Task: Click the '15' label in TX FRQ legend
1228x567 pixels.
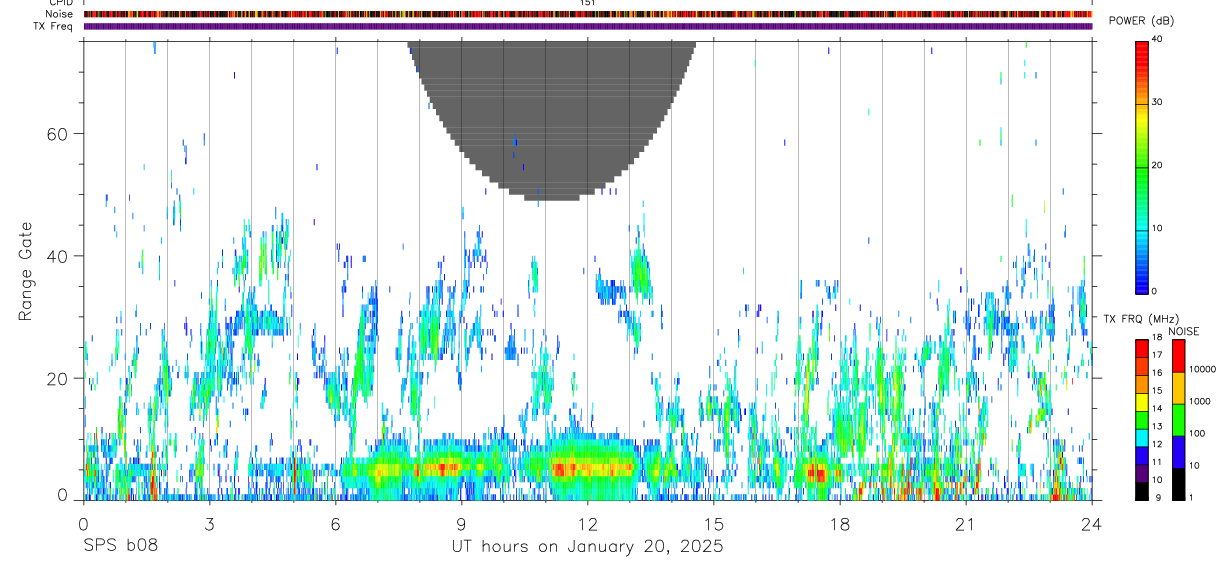Action: pyautogui.click(x=1157, y=391)
